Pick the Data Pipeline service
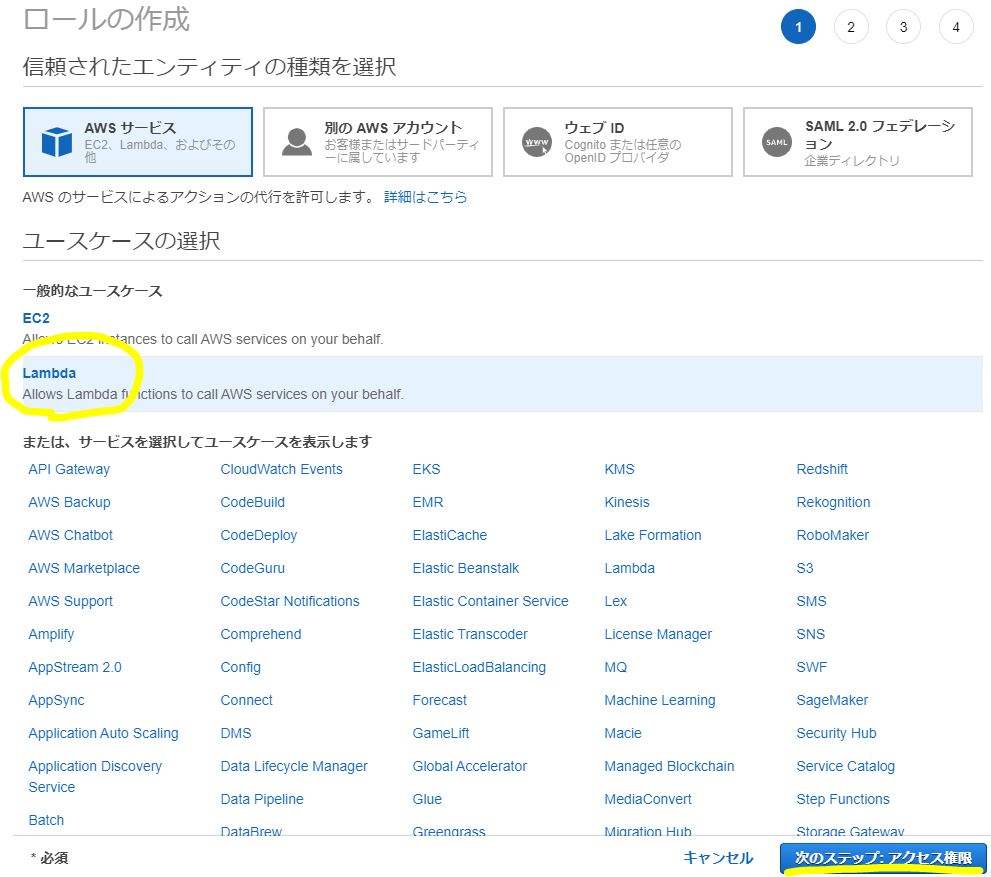The image size is (991, 877). 262,799
